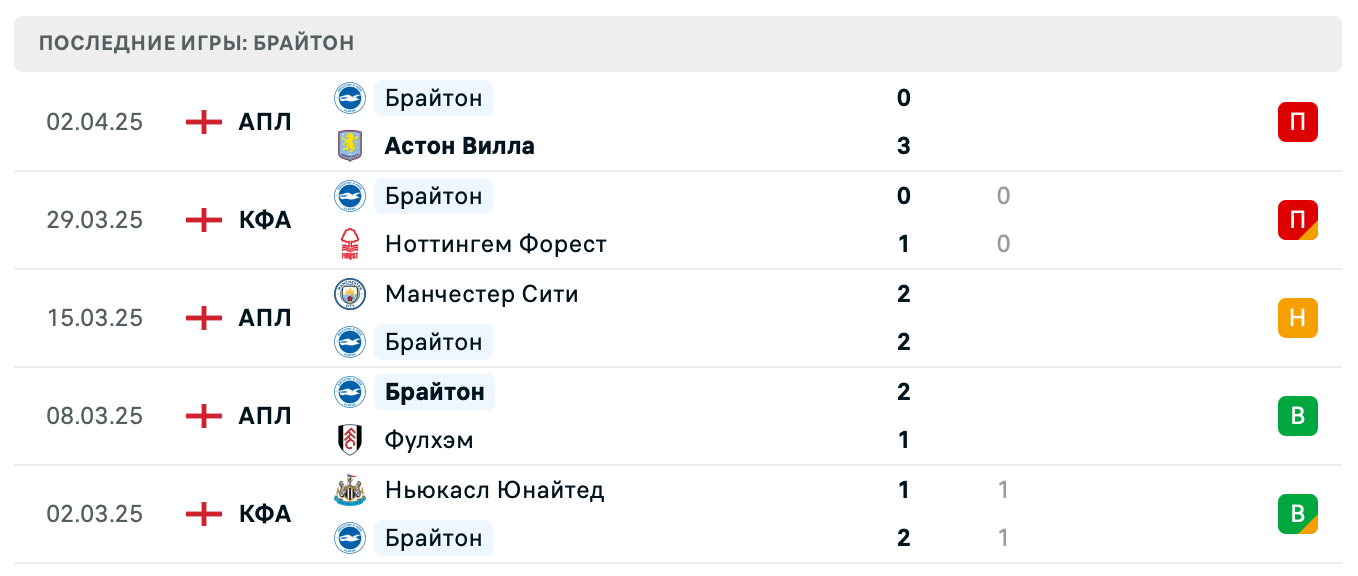Click the orange Н draw result badge
This screenshot has width=1358, height=576.
[1297, 318]
